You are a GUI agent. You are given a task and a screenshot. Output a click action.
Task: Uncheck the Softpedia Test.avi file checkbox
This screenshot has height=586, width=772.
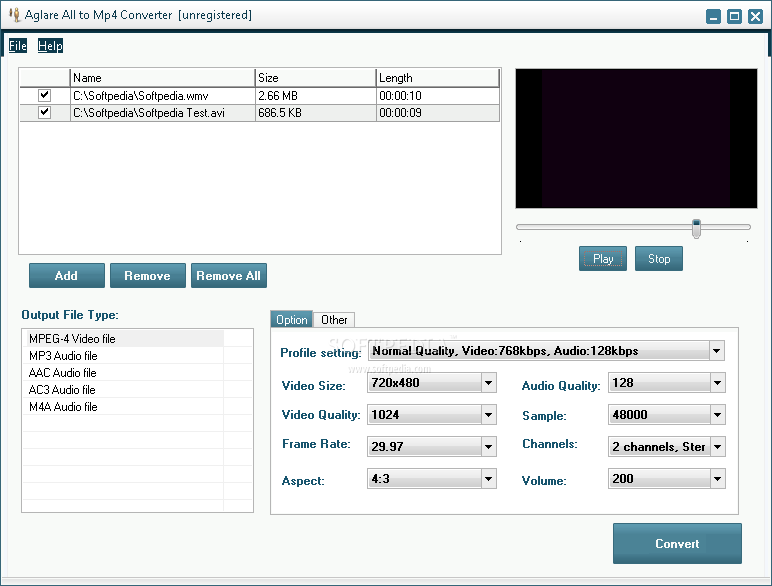tap(44, 112)
